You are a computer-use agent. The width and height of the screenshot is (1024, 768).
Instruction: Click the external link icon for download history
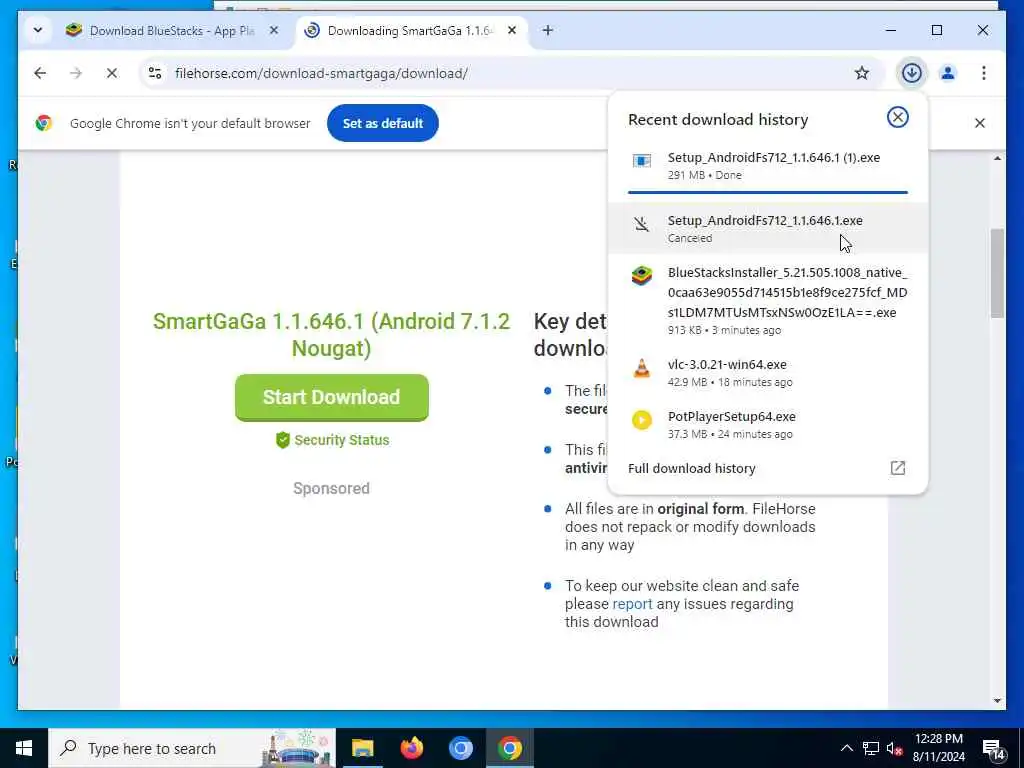pos(898,468)
